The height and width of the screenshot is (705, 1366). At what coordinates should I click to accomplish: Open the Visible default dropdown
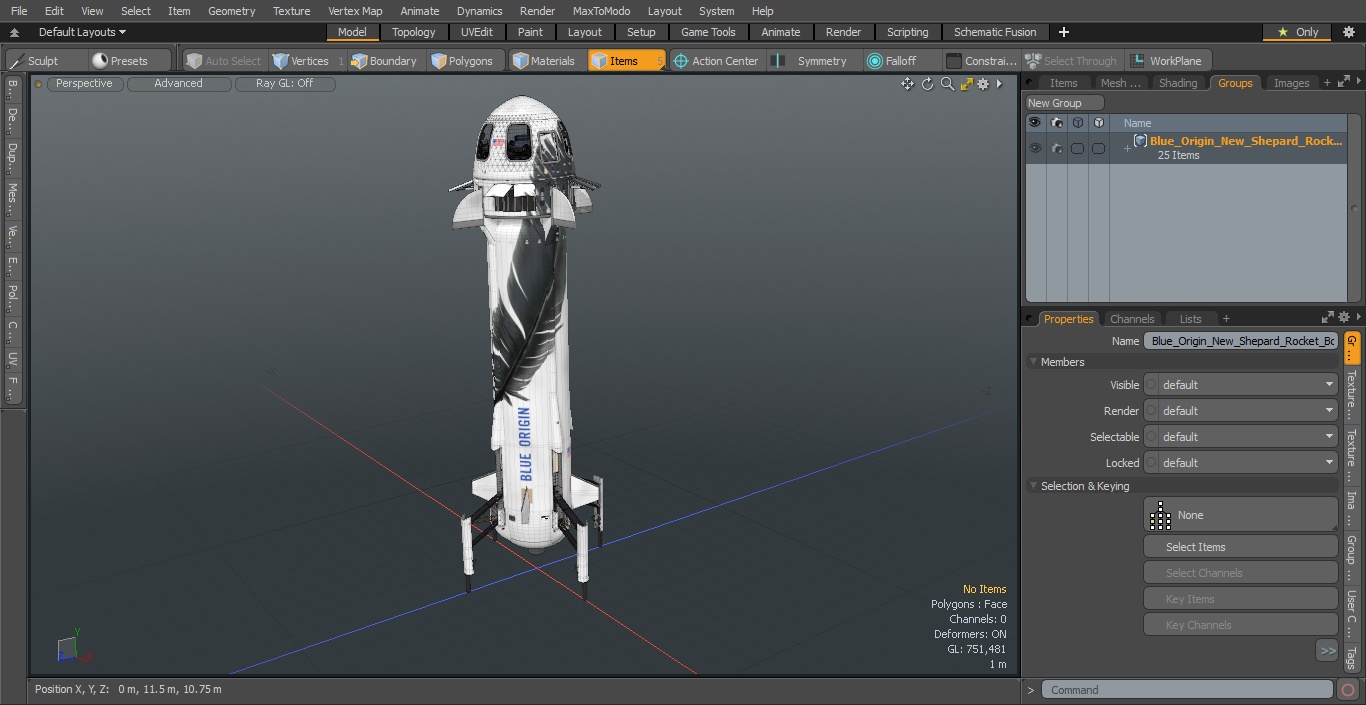[1241, 385]
